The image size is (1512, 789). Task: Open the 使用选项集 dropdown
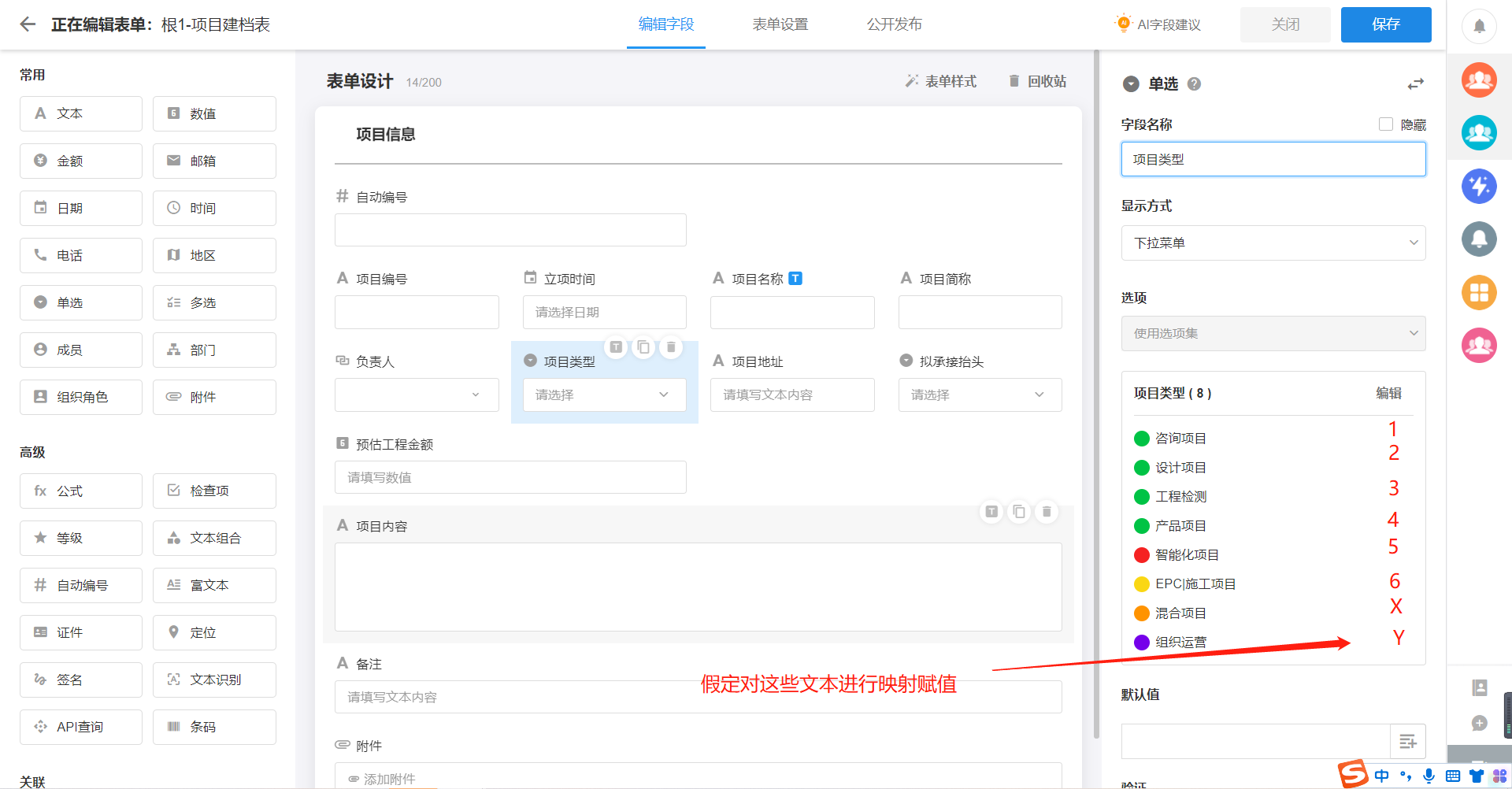coord(1273,333)
